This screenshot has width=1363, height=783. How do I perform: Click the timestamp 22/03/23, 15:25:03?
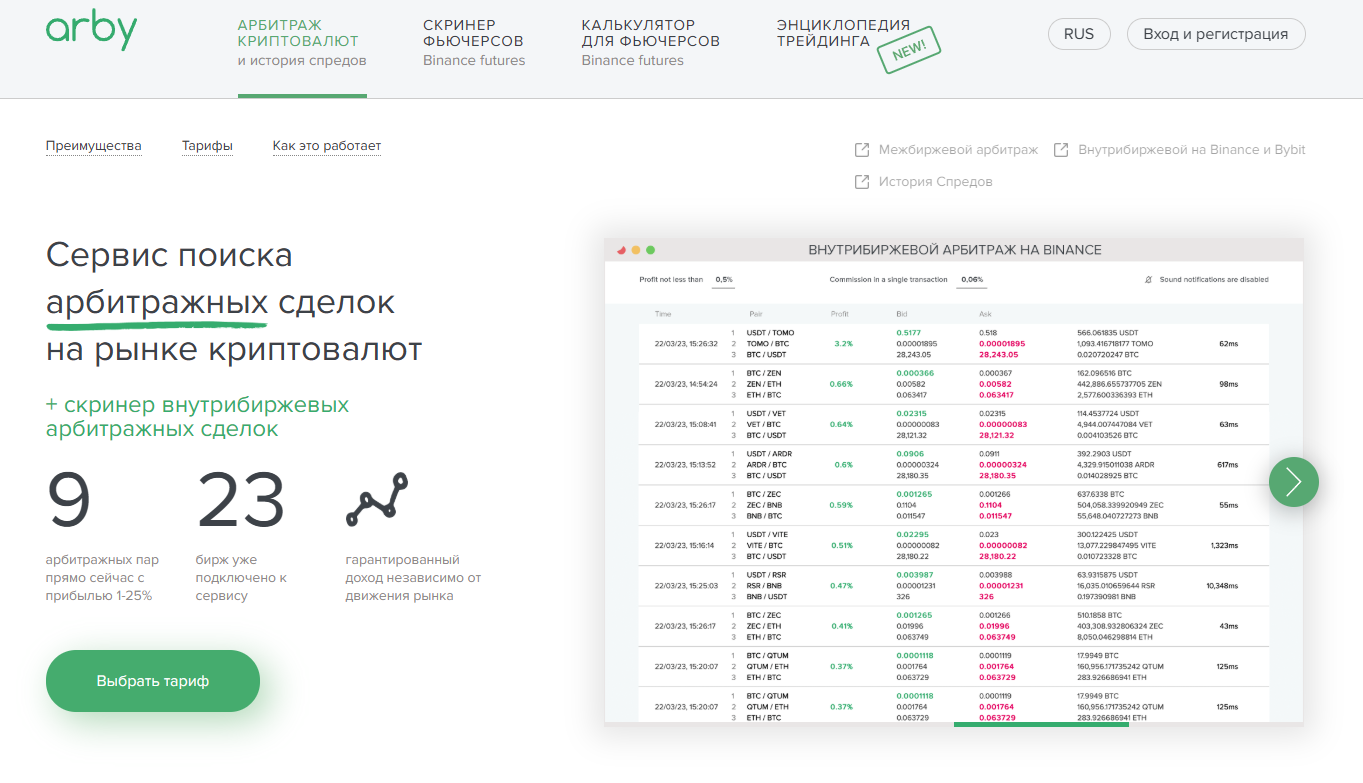click(x=686, y=586)
